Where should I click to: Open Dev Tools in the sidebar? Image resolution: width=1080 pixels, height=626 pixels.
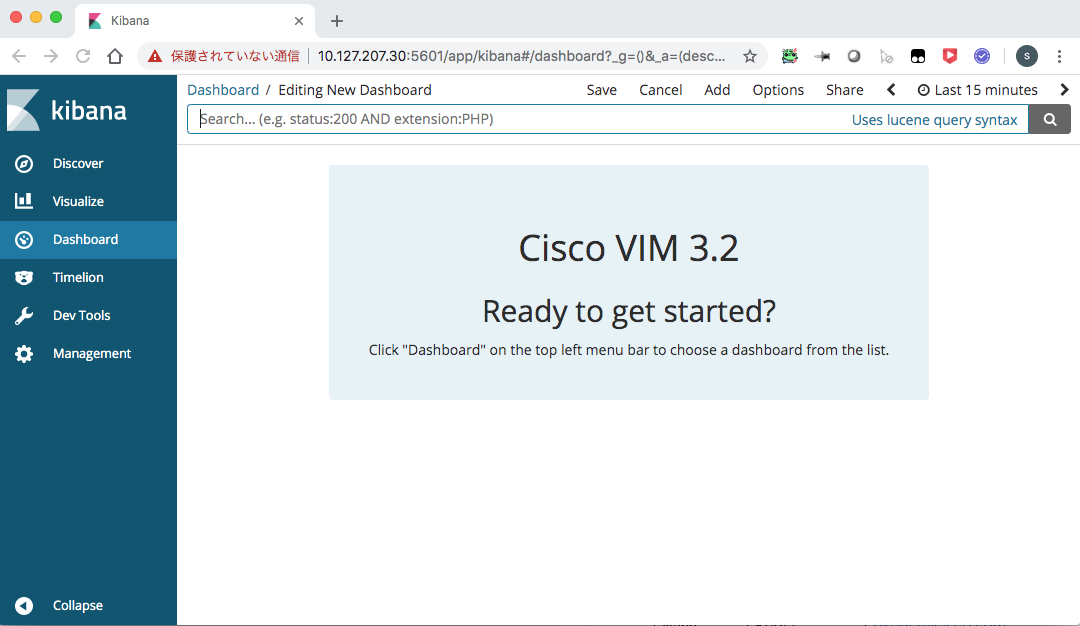pyautogui.click(x=79, y=315)
